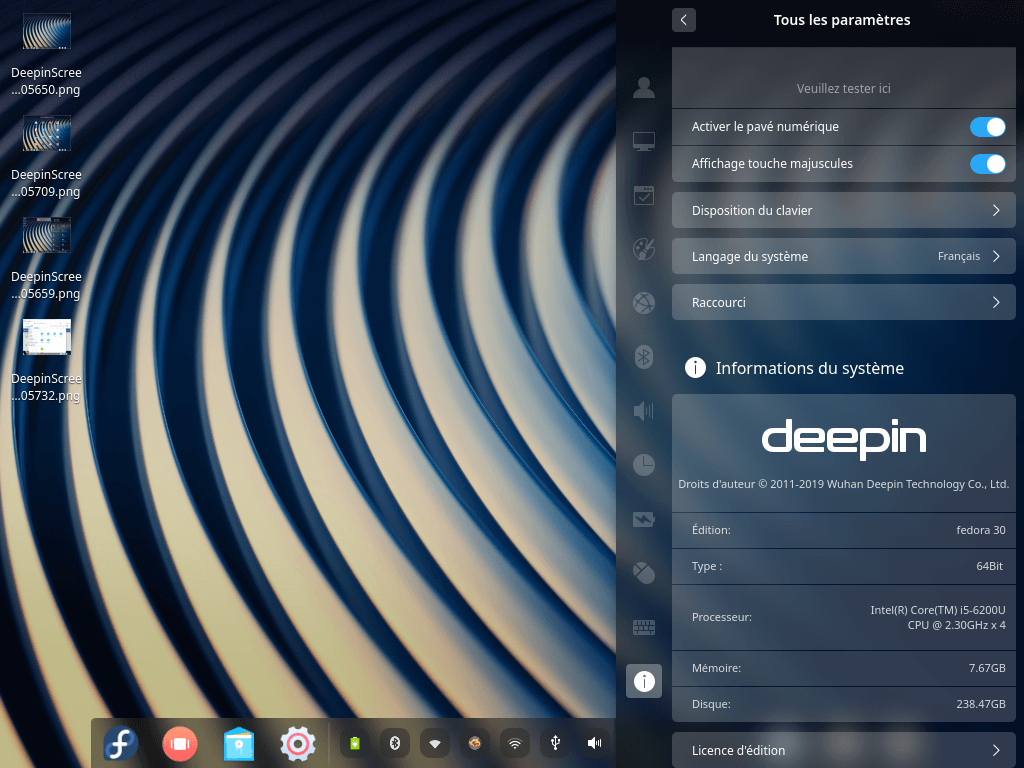
Task: Open the Accounts section in settings sidebar
Action: [644, 88]
